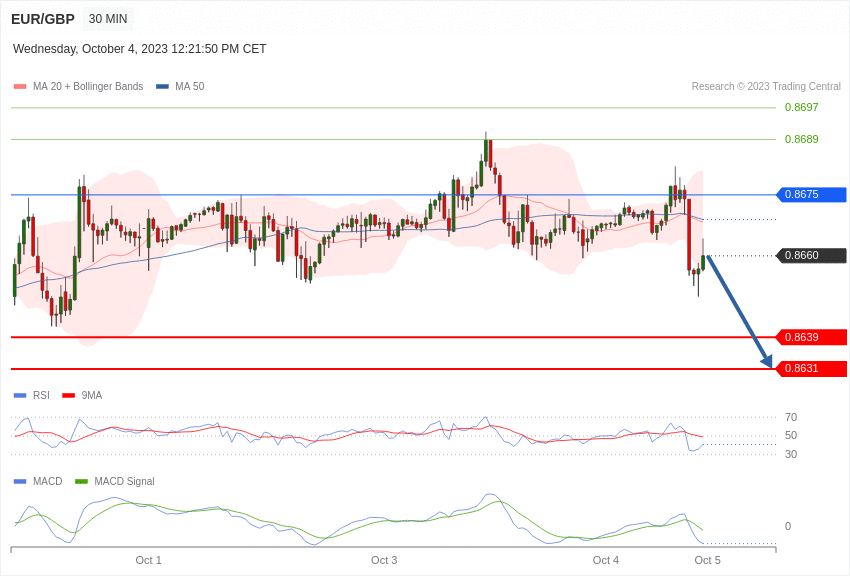Click the date and time stamp text
850x576 pixels.
[139, 49]
